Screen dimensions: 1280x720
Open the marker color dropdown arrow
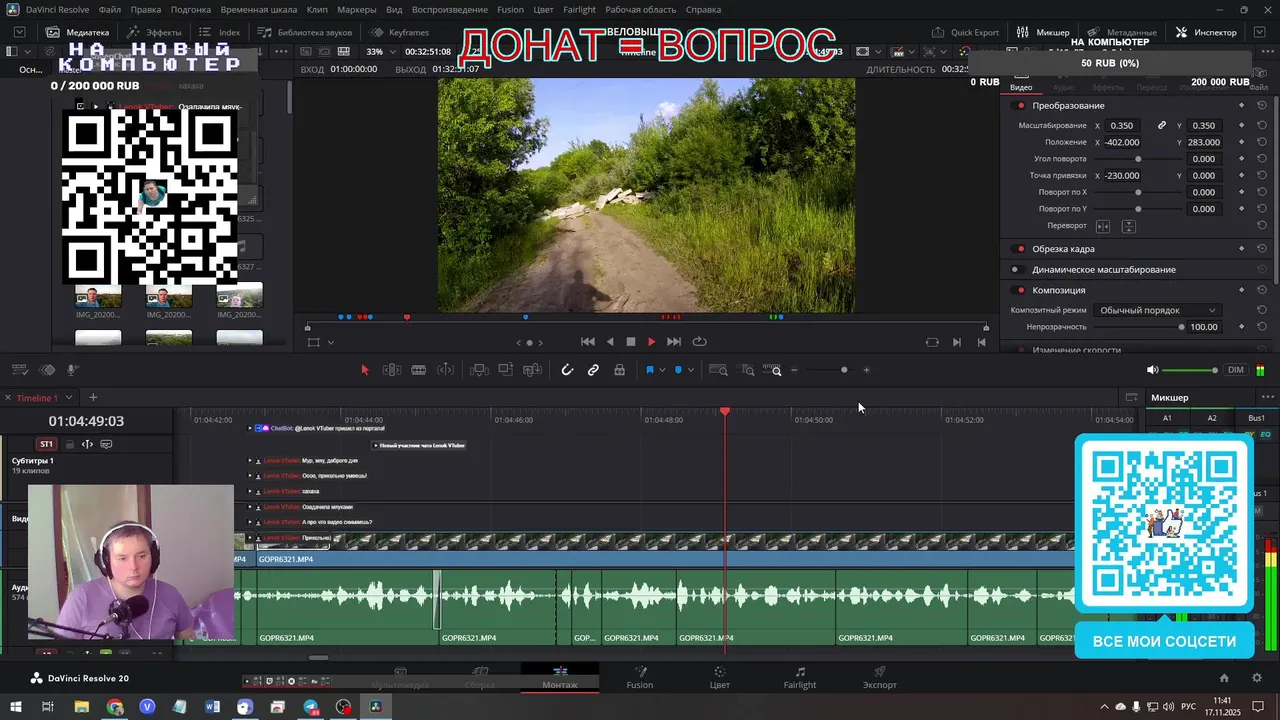(x=690, y=371)
